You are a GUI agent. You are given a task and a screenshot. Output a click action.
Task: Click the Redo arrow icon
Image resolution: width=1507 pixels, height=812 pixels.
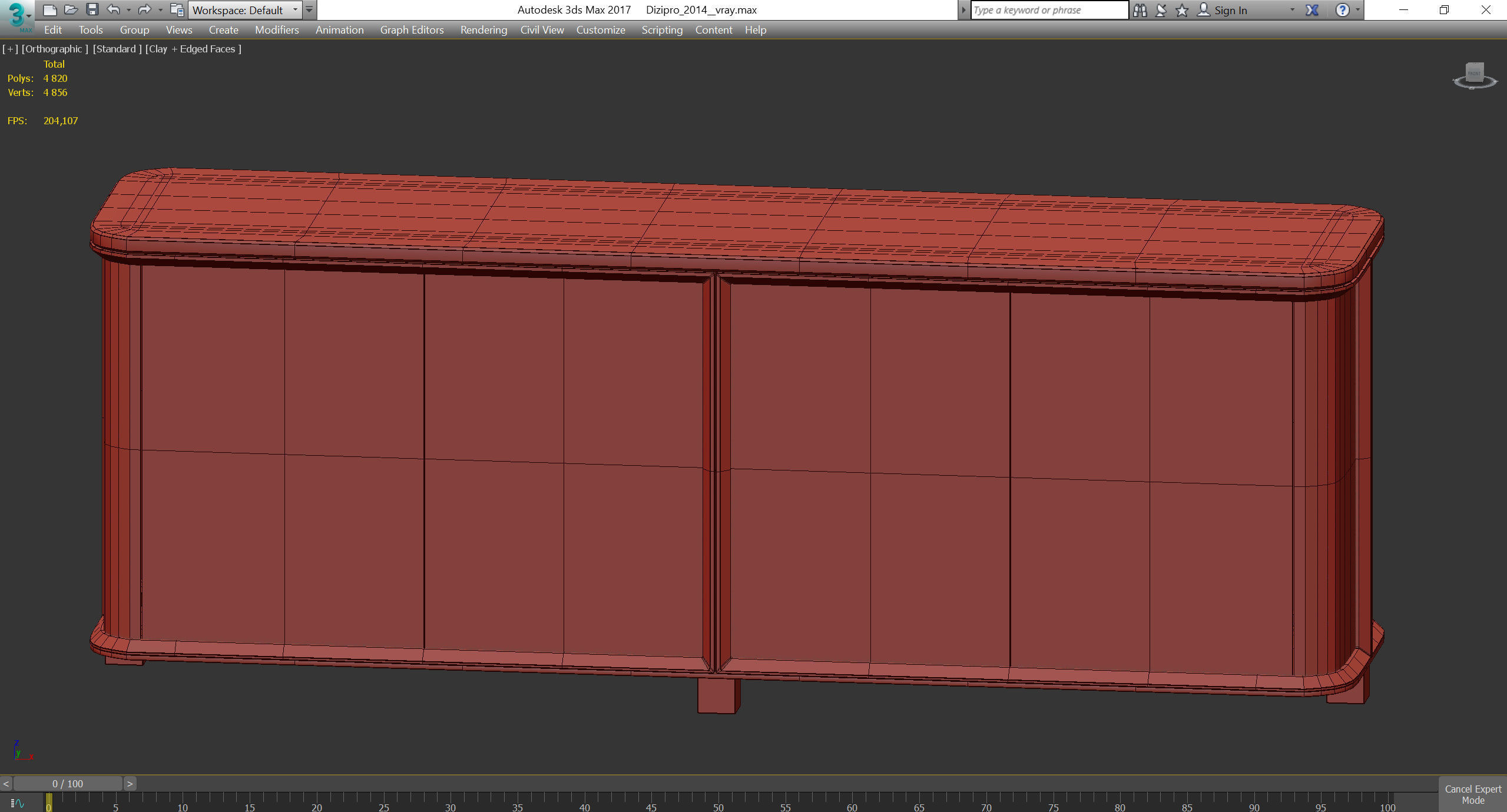point(144,9)
